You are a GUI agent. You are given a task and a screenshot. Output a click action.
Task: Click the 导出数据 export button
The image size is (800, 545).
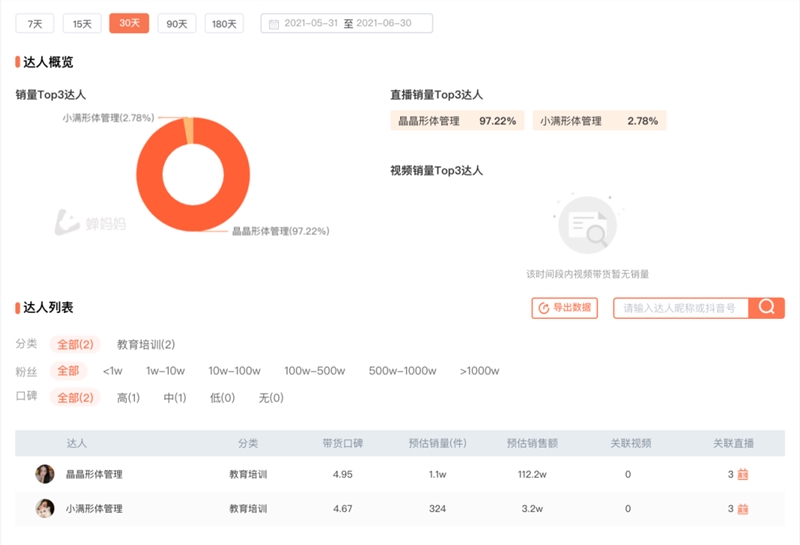[x=564, y=308]
